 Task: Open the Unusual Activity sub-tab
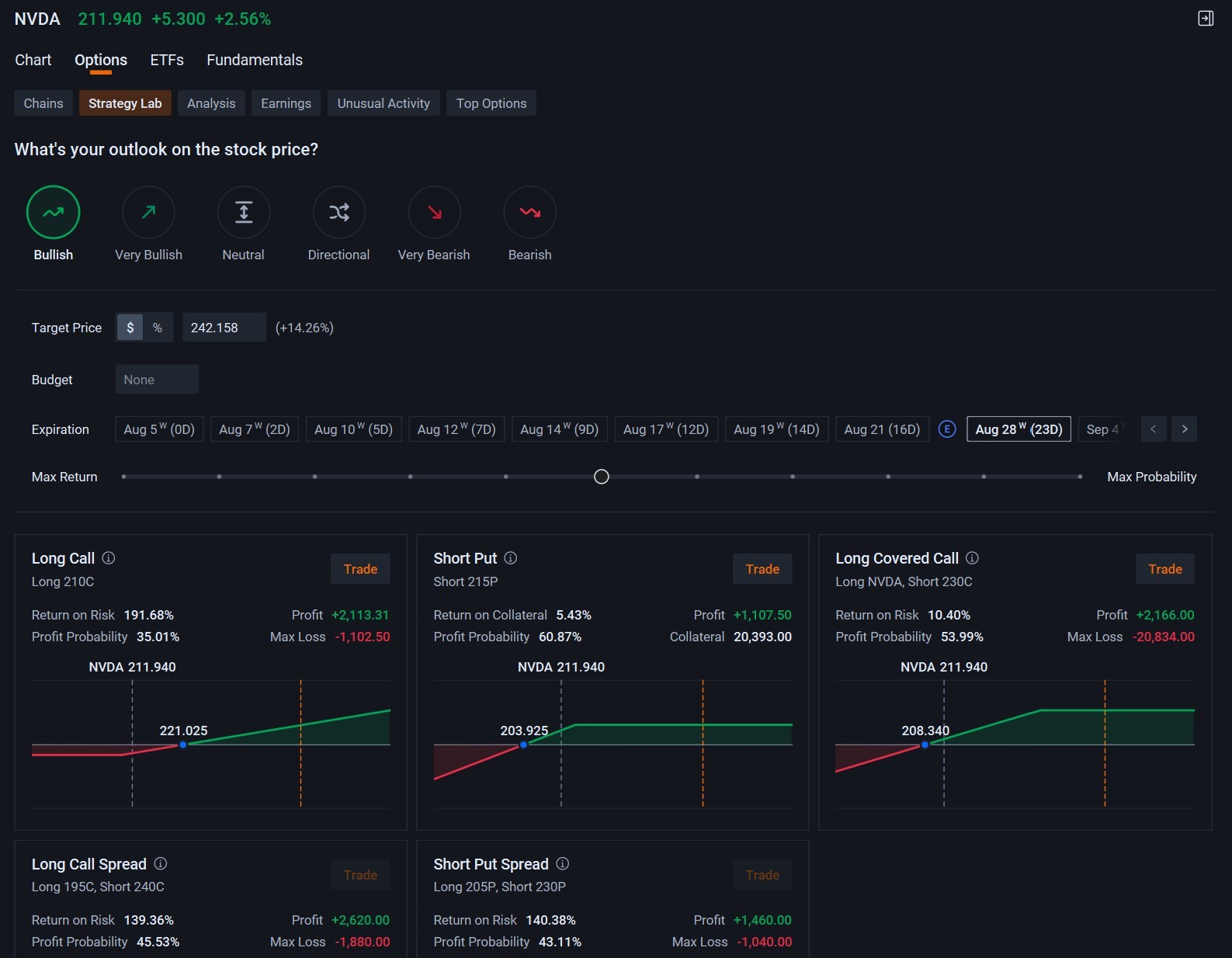point(383,103)
